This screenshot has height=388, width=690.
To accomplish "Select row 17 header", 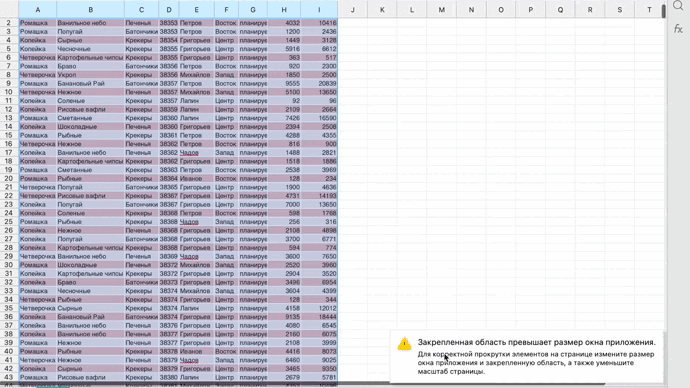I will (x=9, y=153).
